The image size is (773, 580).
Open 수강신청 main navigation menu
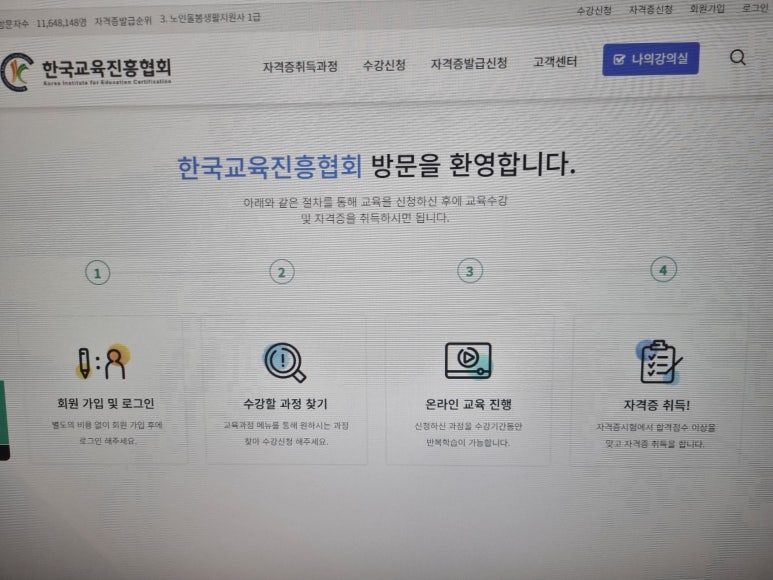click(x=384, y=65)
